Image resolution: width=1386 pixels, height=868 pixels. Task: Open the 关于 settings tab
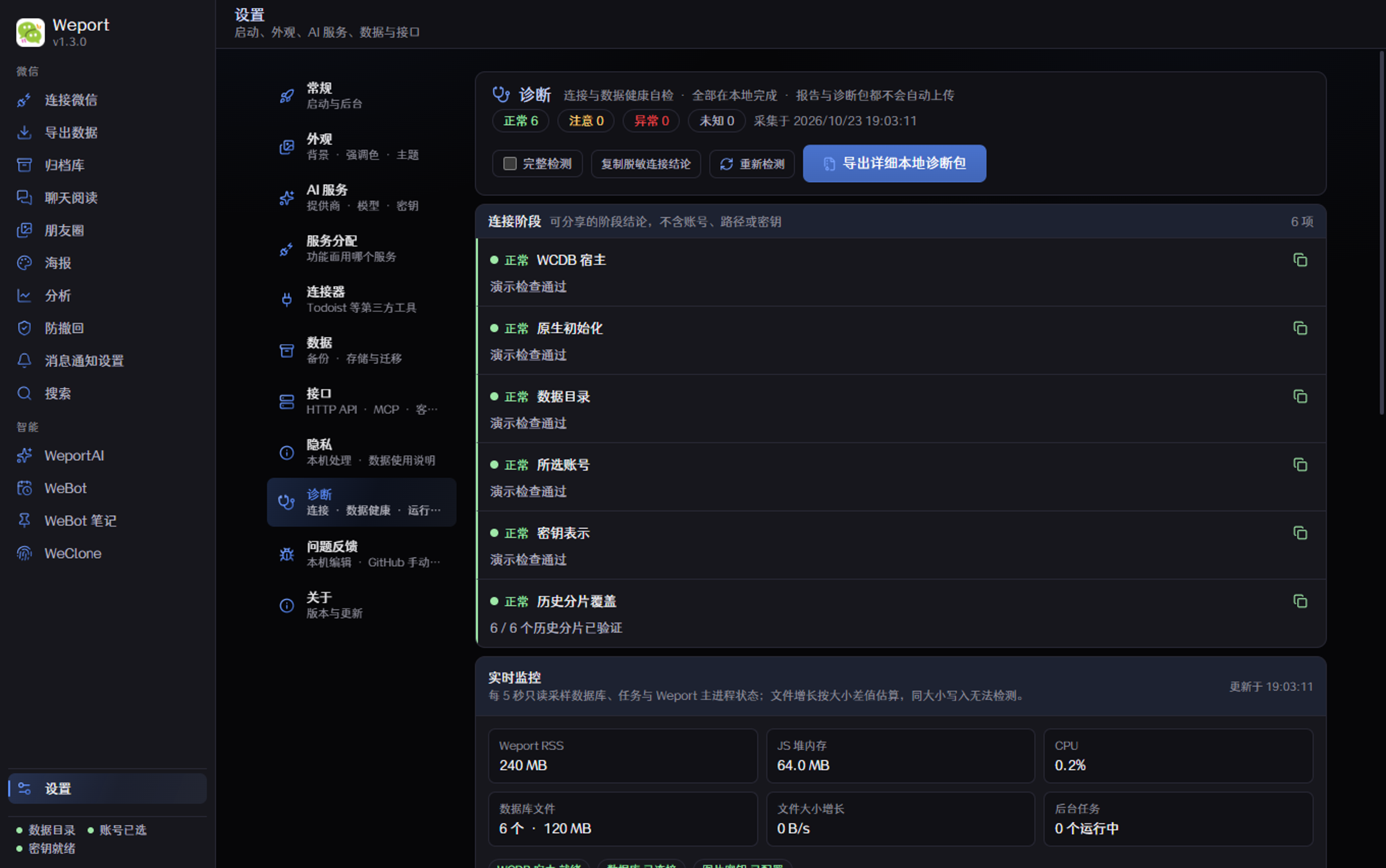click(362, 605)
